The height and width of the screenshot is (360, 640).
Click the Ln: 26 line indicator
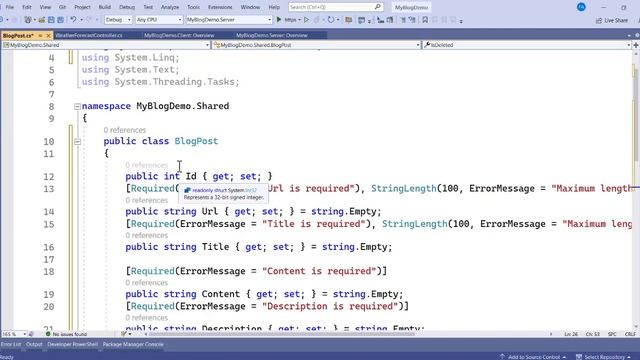[571, 334]
